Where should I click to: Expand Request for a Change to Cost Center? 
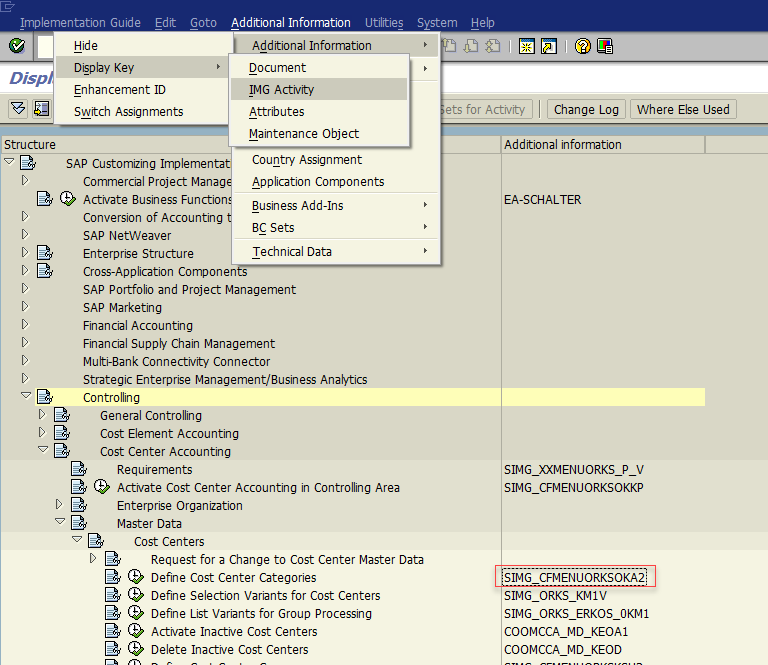pos(93,558)
